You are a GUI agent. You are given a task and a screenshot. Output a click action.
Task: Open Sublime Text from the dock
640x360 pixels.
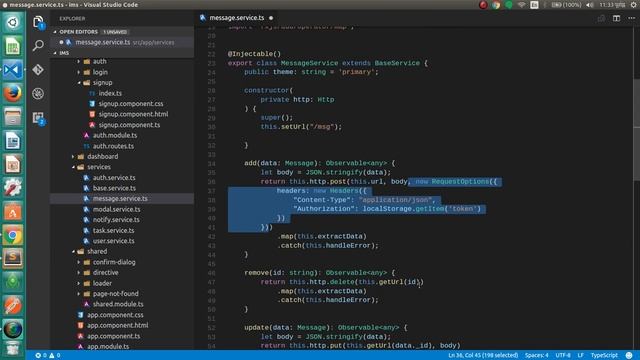click(13, 258)
